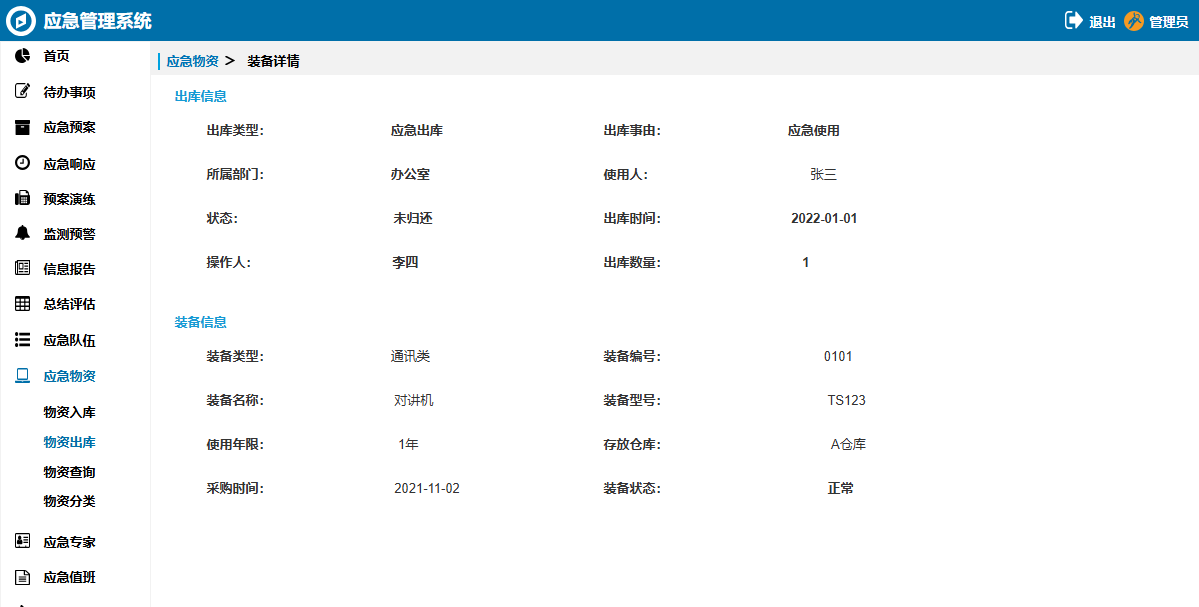The height and width of the screenshot is (607, 1199).
Task: Click the 出库信息 section heading
Action: pos(200,96)
